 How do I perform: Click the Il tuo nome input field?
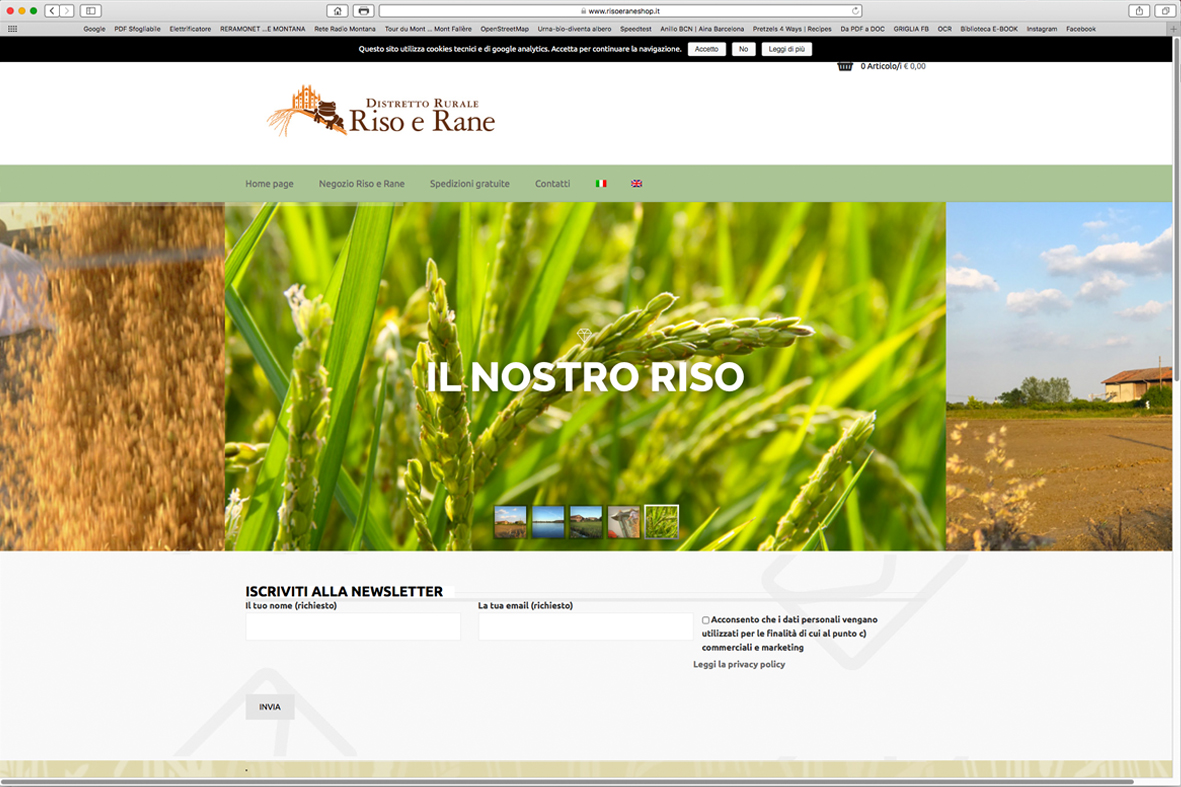353,627
